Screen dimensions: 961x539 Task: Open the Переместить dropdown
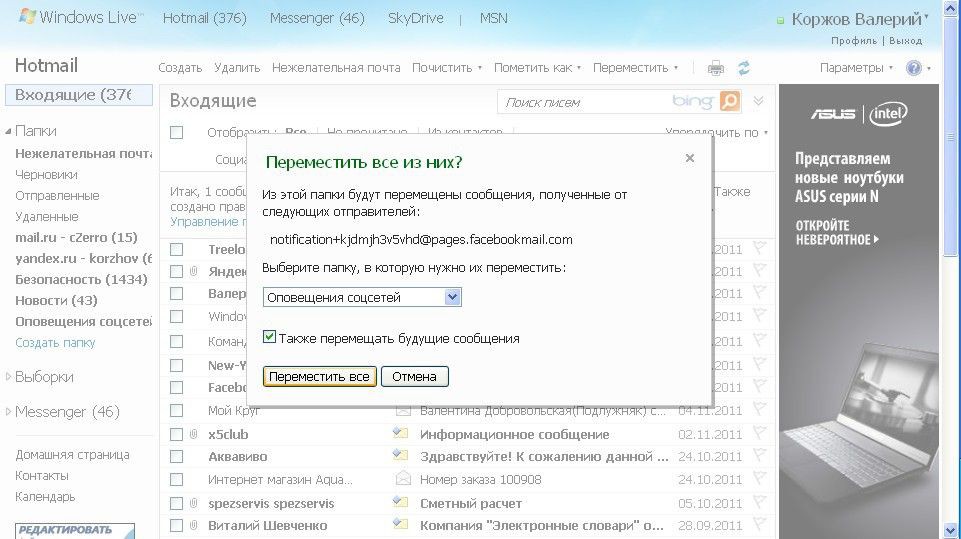point(636,68)
